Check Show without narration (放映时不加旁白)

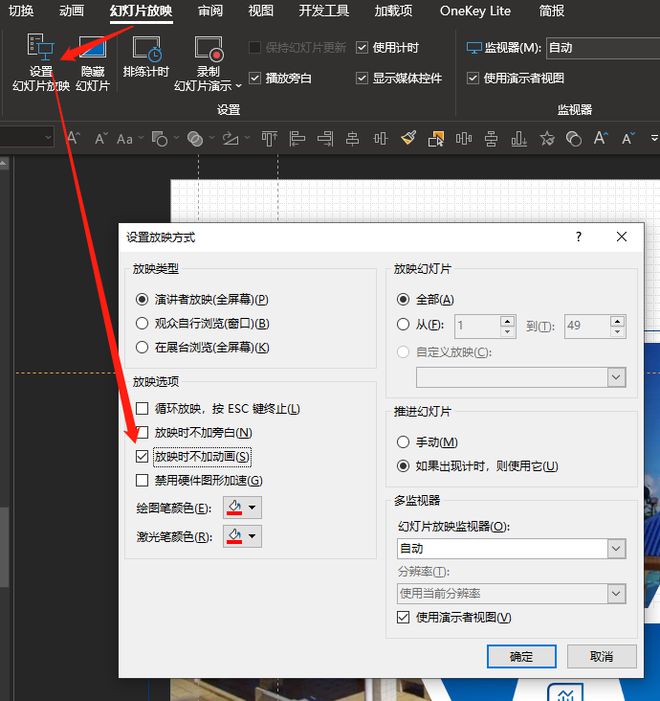142,432
